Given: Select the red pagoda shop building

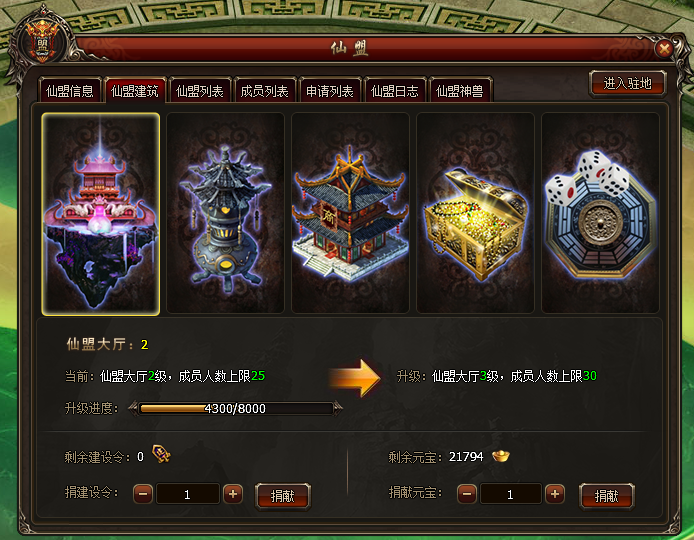Looking at the screenshot, I should point(350,213).
